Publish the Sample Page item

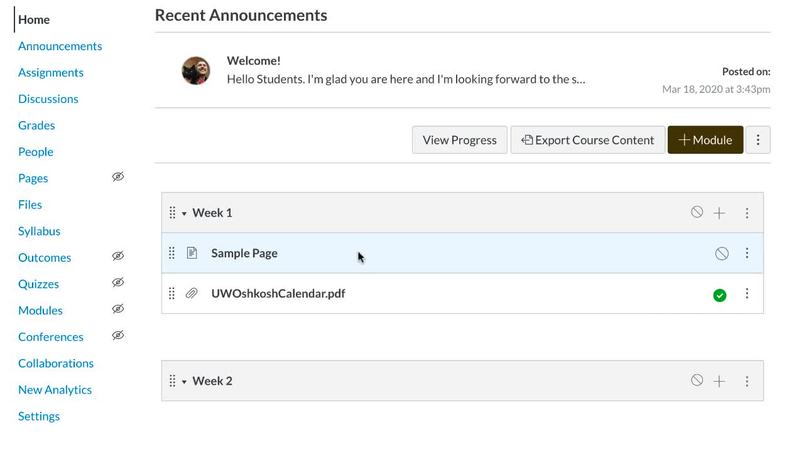pyautogui.click(x=721, y=254)
